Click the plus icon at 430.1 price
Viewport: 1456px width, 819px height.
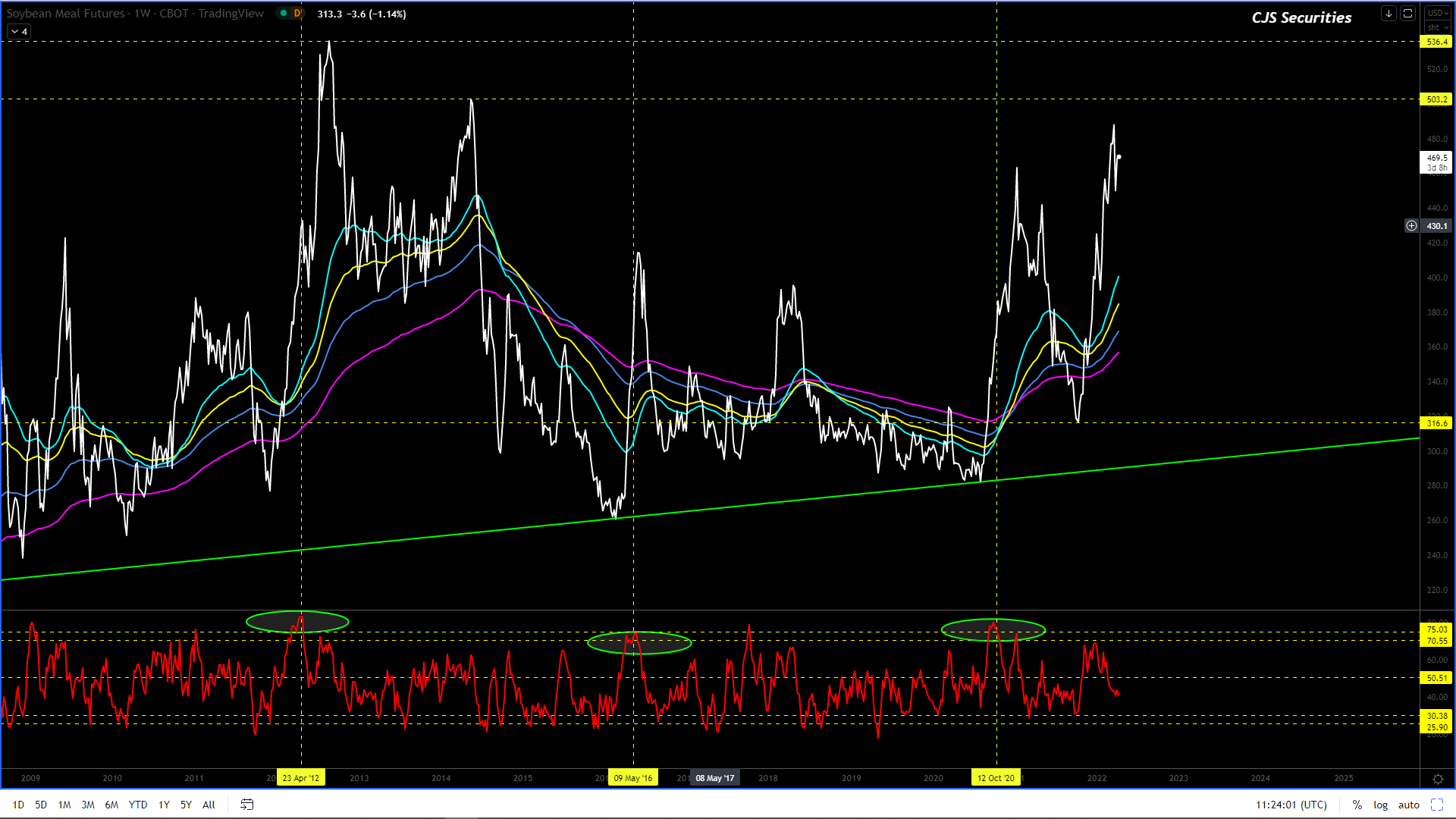pyautogui.click(x=1411, y=226)
